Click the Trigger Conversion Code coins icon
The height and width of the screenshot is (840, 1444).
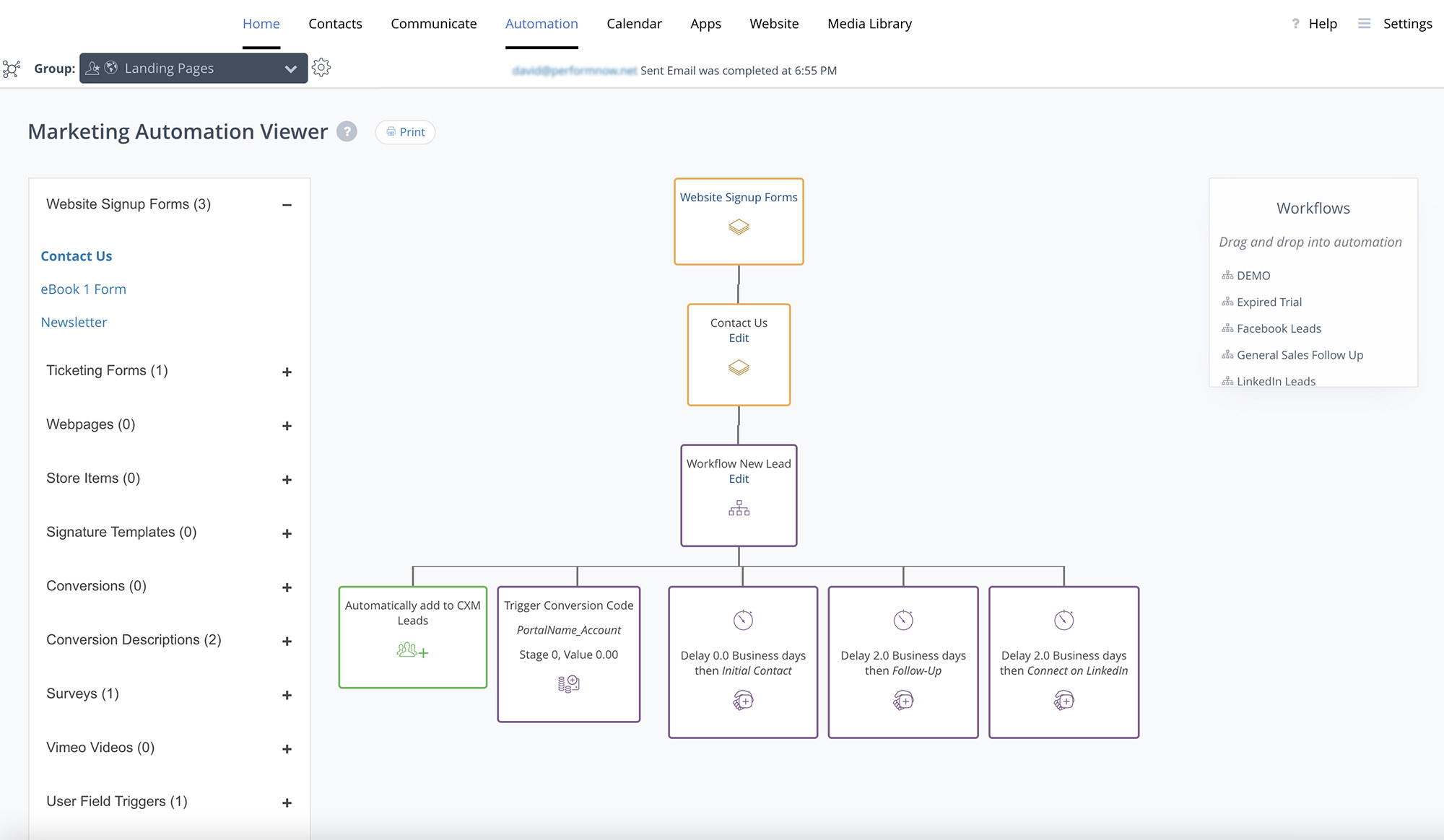pos(568,683)
